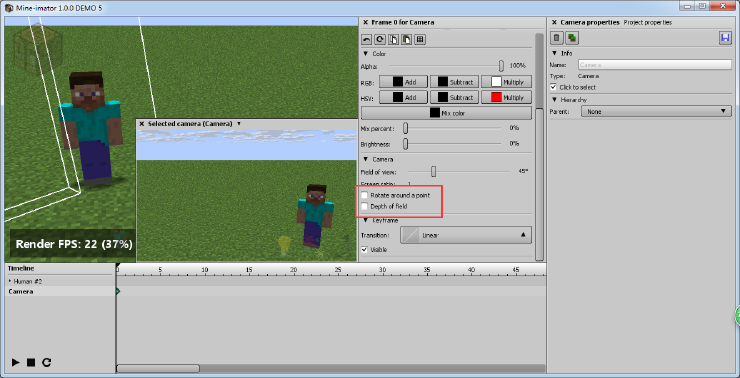Click the duplicate object icon beside trash
This screenshot has width=740, height=378.
pos(572,38)
